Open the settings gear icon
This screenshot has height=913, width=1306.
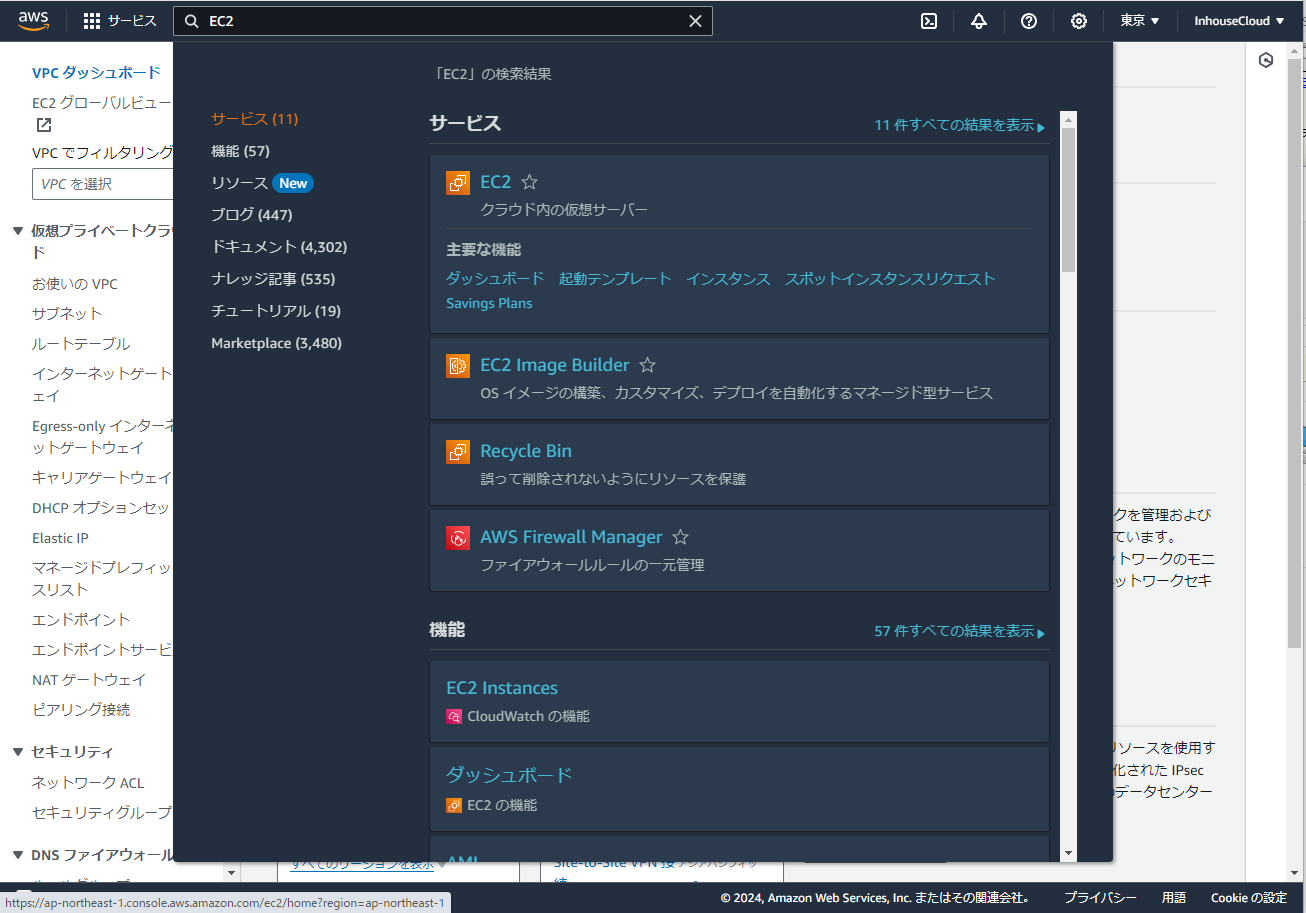click(1079, 21)
